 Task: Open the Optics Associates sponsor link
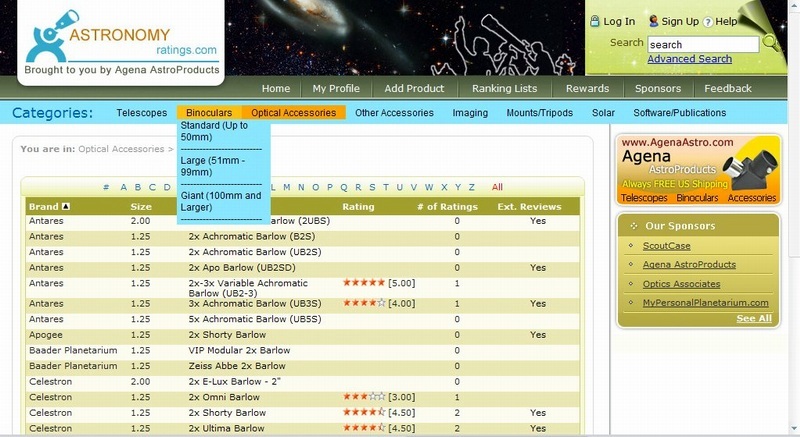(681, 284)
